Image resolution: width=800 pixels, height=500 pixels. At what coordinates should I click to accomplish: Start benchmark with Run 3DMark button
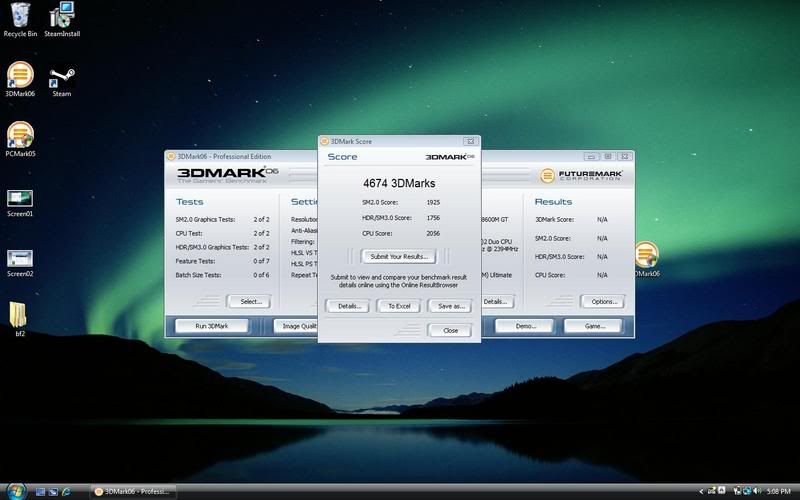click(212, 326)
